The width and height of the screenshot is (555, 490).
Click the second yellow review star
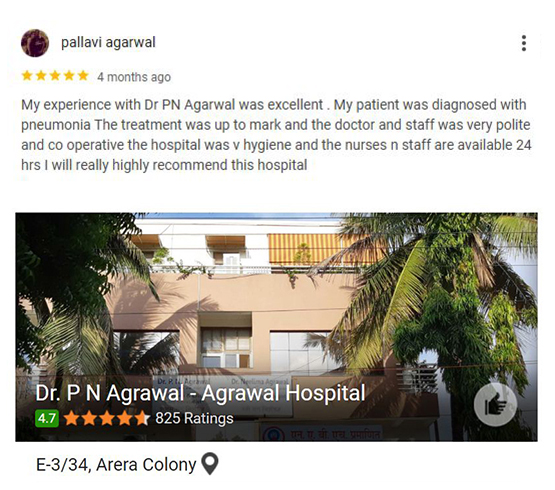[x=41, y=76]
